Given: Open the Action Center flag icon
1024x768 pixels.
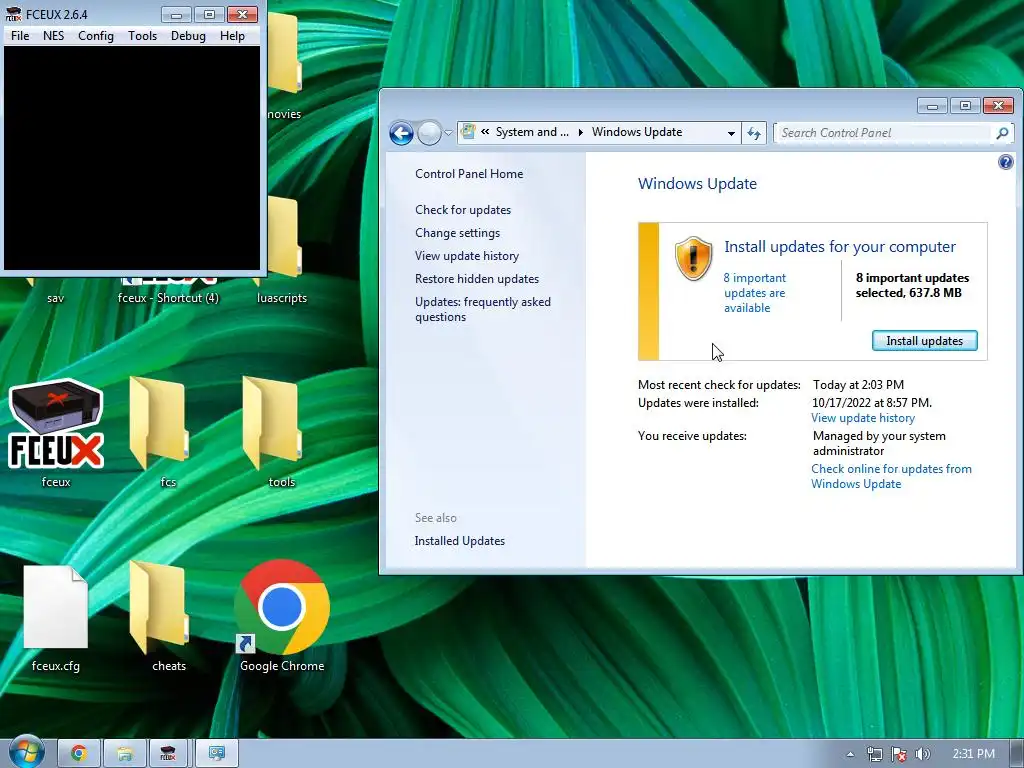Looking at the screenshot, I should pos(899,754).
